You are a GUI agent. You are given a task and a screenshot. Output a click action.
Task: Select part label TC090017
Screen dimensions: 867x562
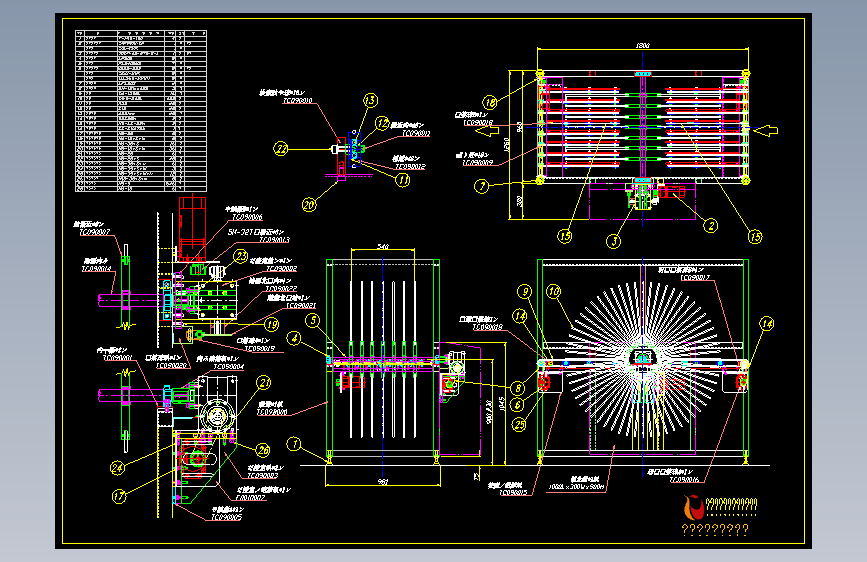pyautogui.click(x=695, y=278)
